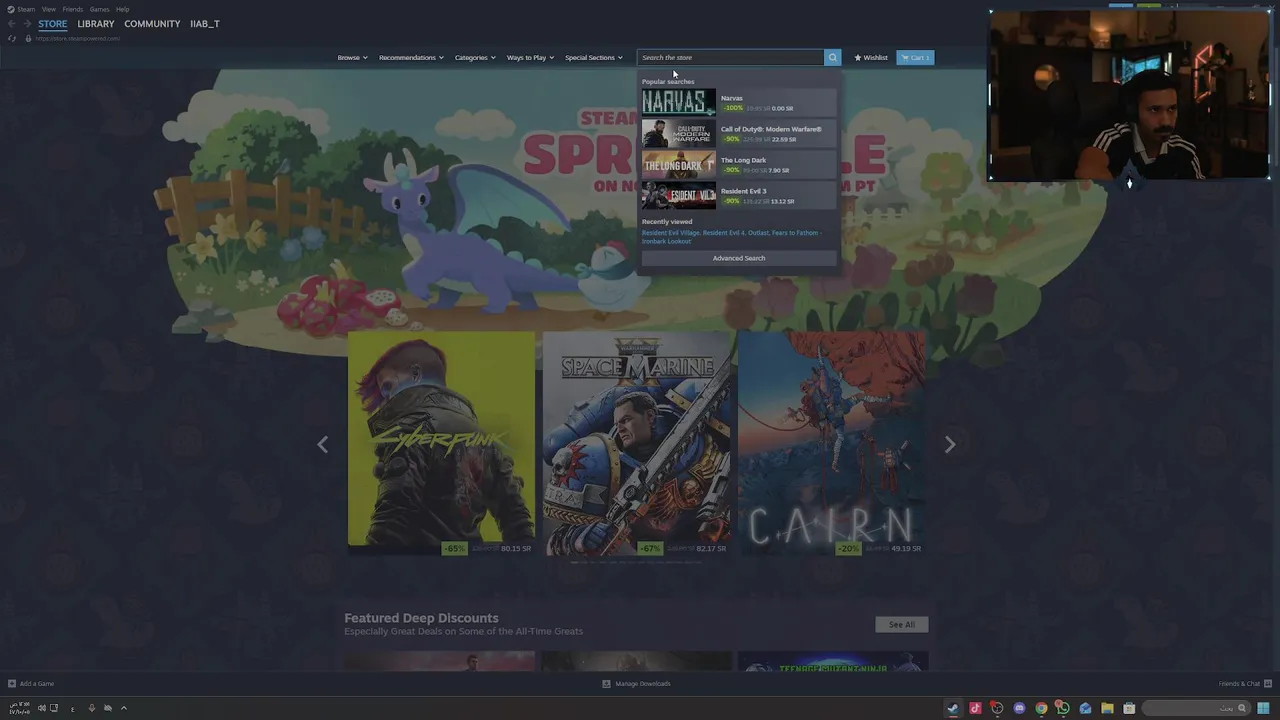Open the Mail app from the taskbar
1280x720 pixels.
coord(1085,708)
